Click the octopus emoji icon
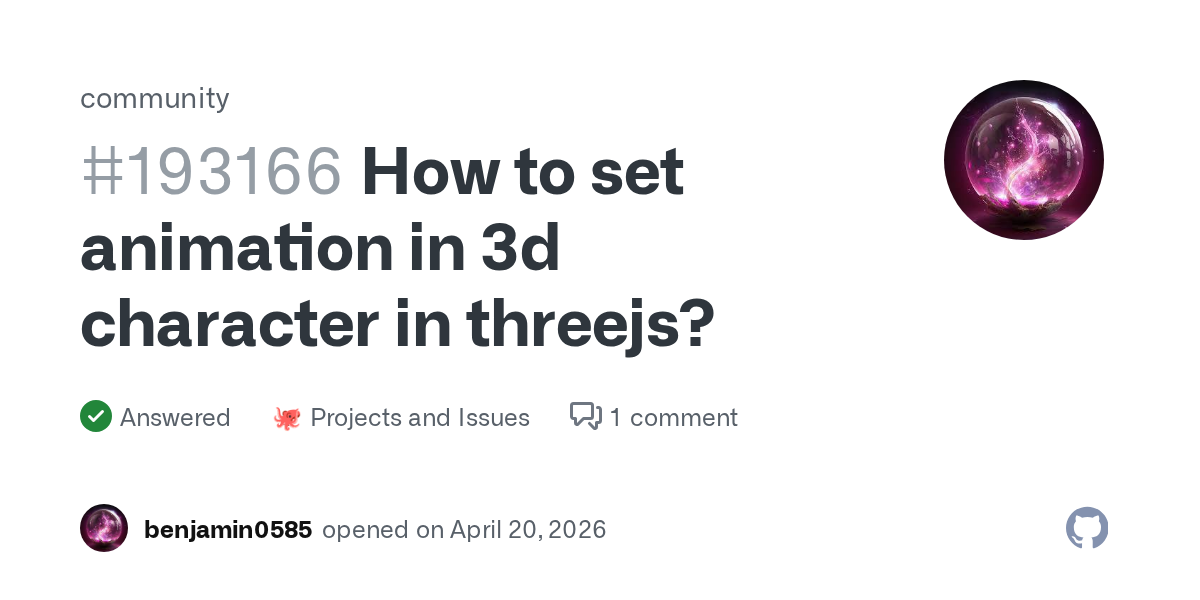The height and width of the screenshot is (600, 1200). (x=287, y=418)
